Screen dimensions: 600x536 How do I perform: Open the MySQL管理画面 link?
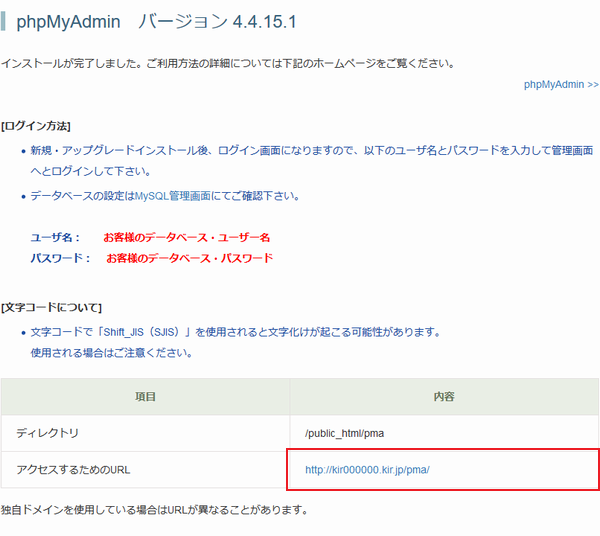(173, 196)
